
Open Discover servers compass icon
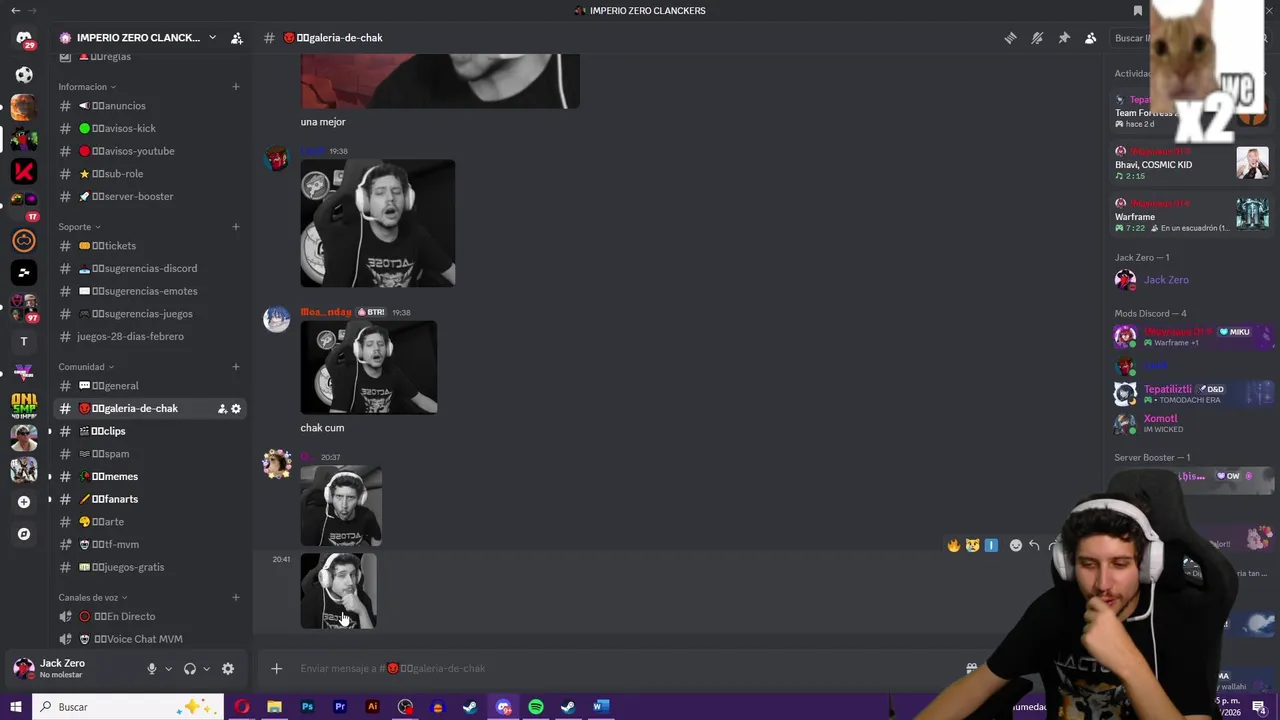point(24,534)
